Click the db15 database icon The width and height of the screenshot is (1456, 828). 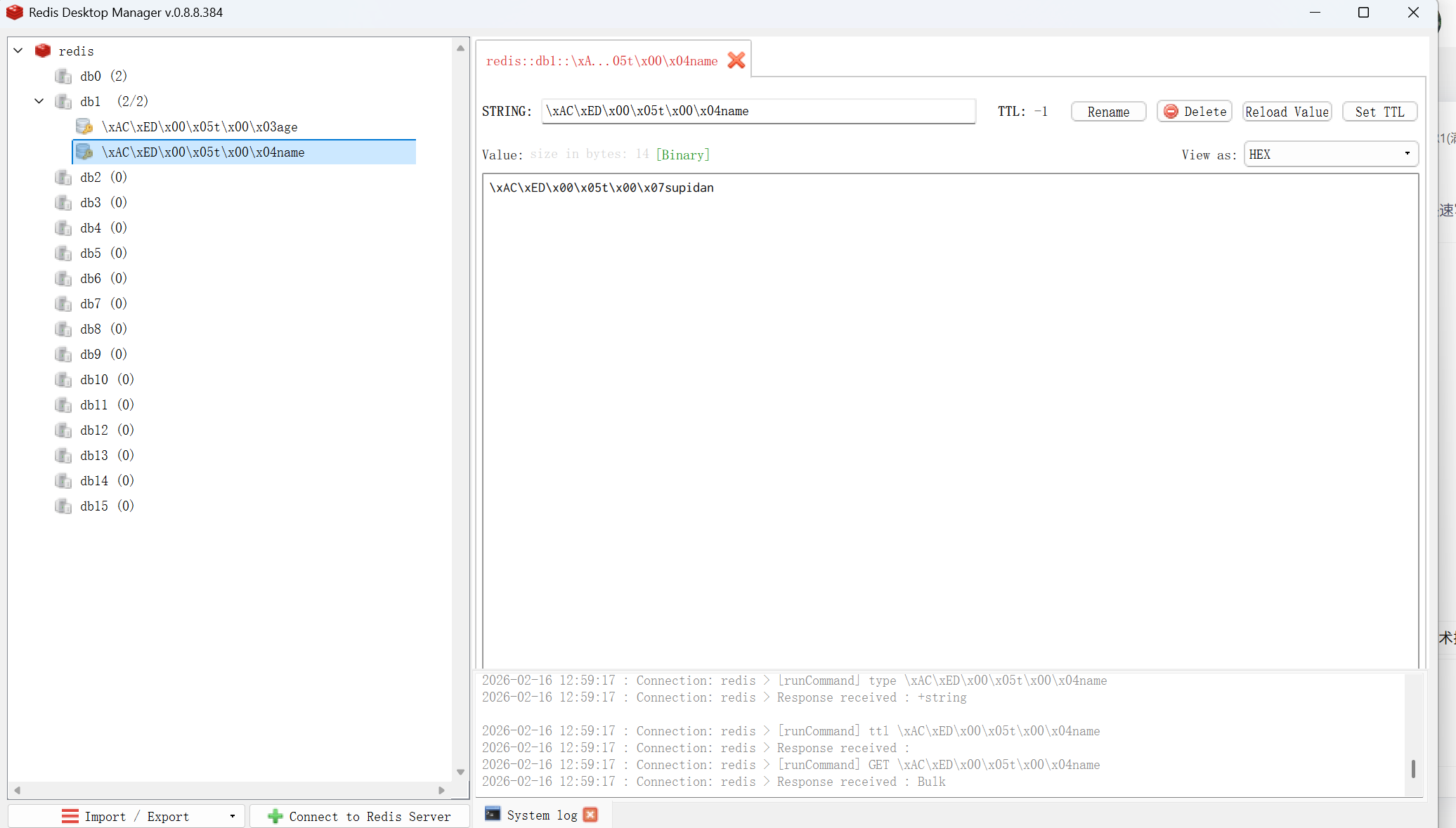63,506
